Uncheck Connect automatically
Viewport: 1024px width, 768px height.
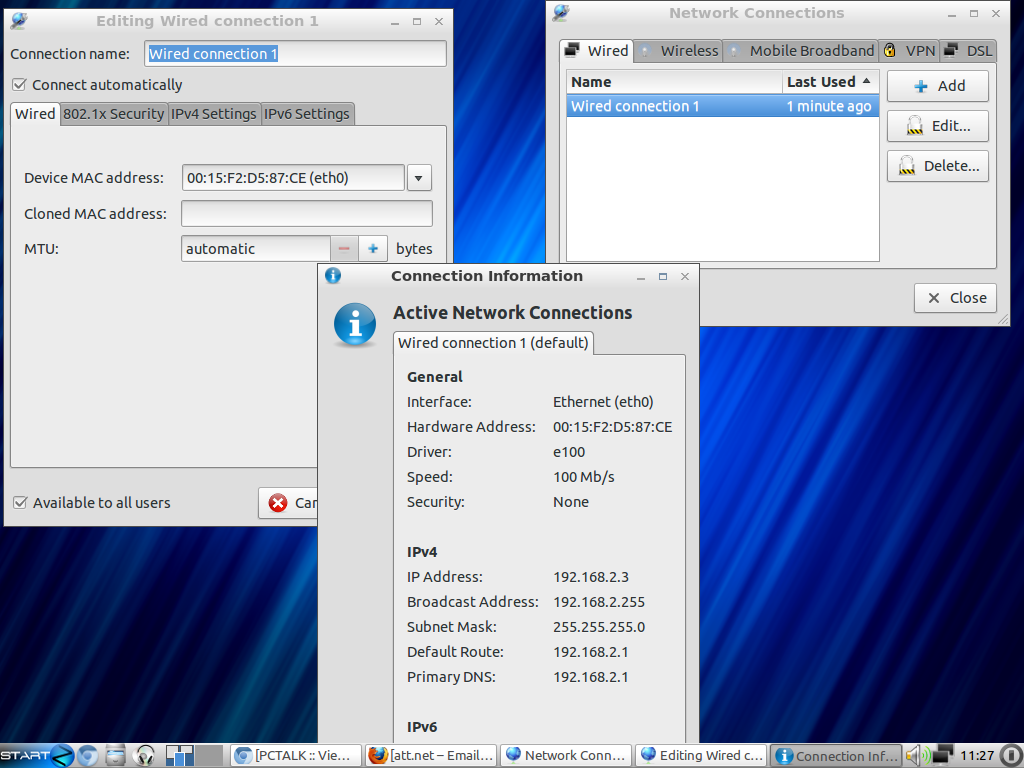point(19,85)
